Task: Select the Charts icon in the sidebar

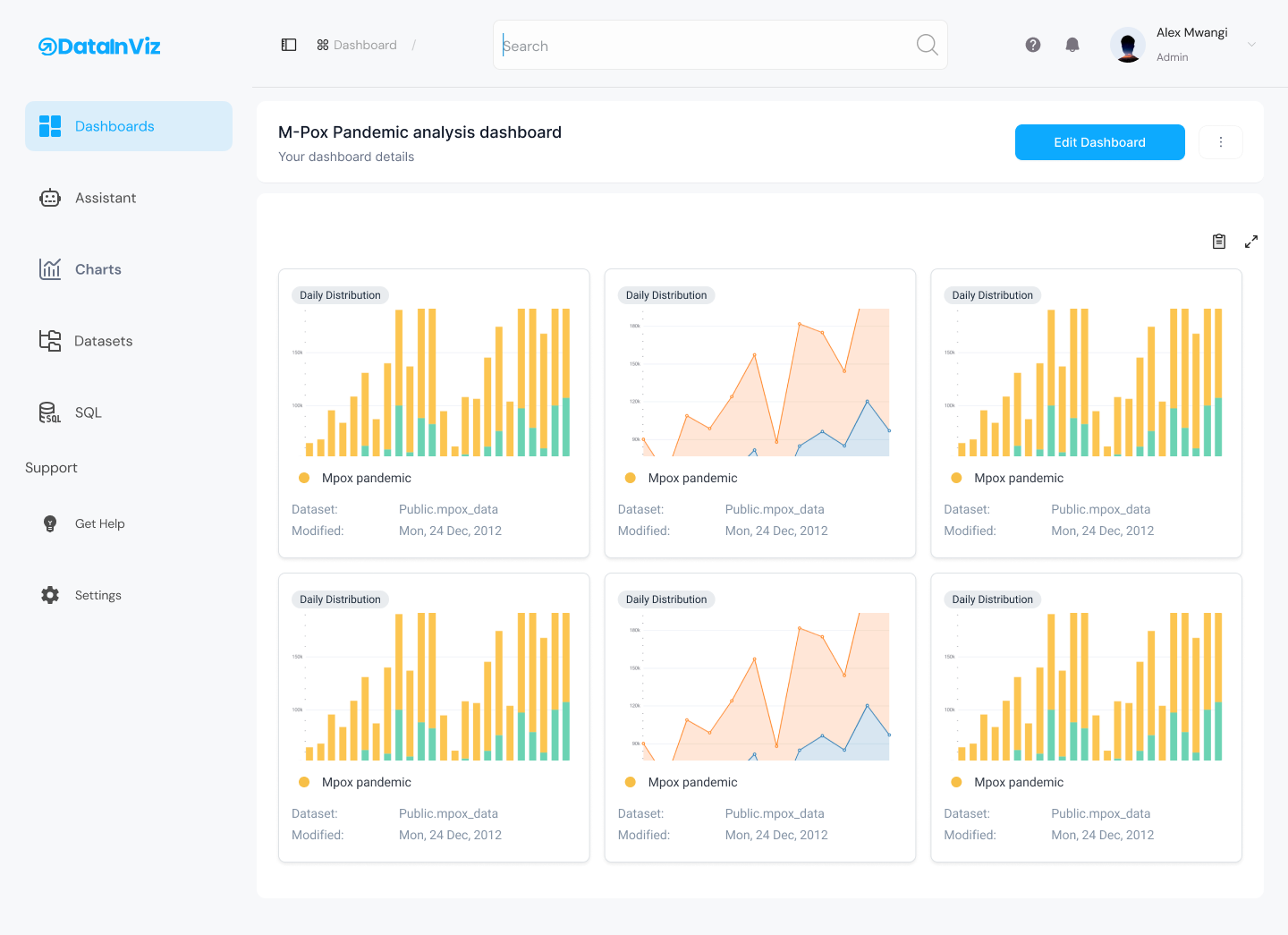Action: [50, 268]
